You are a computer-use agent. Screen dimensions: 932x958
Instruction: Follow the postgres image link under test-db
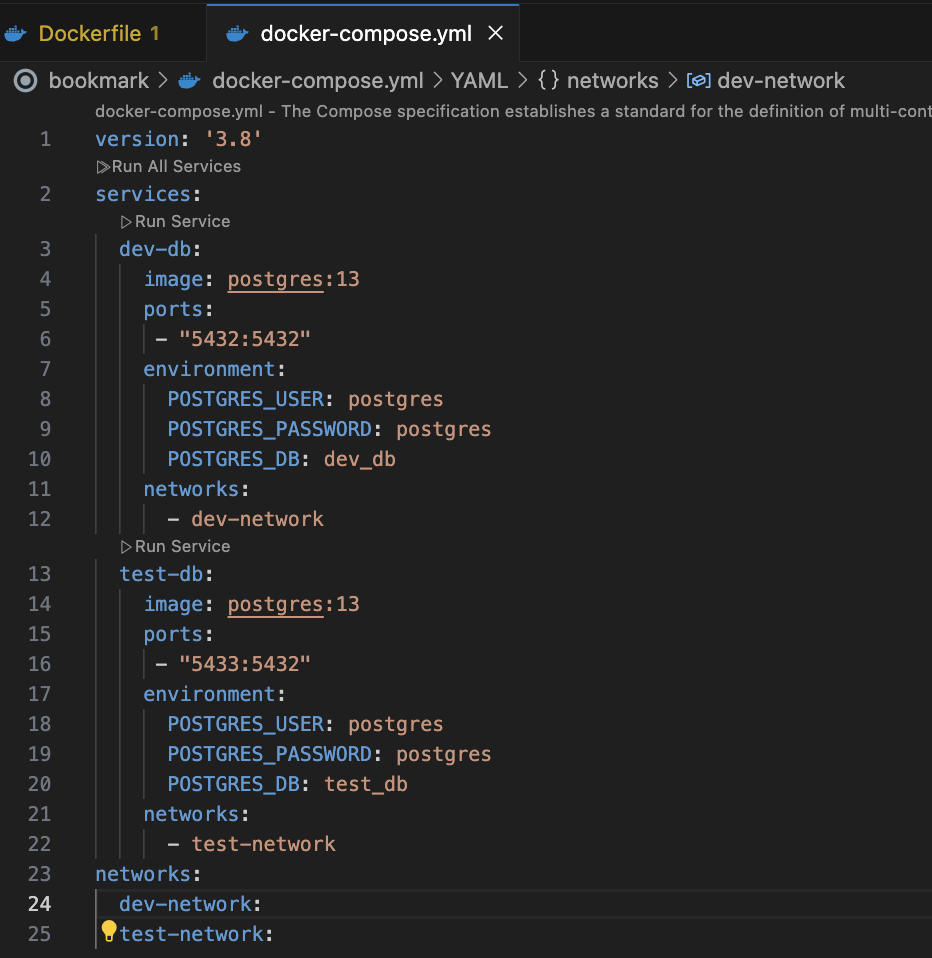point(275,604)
